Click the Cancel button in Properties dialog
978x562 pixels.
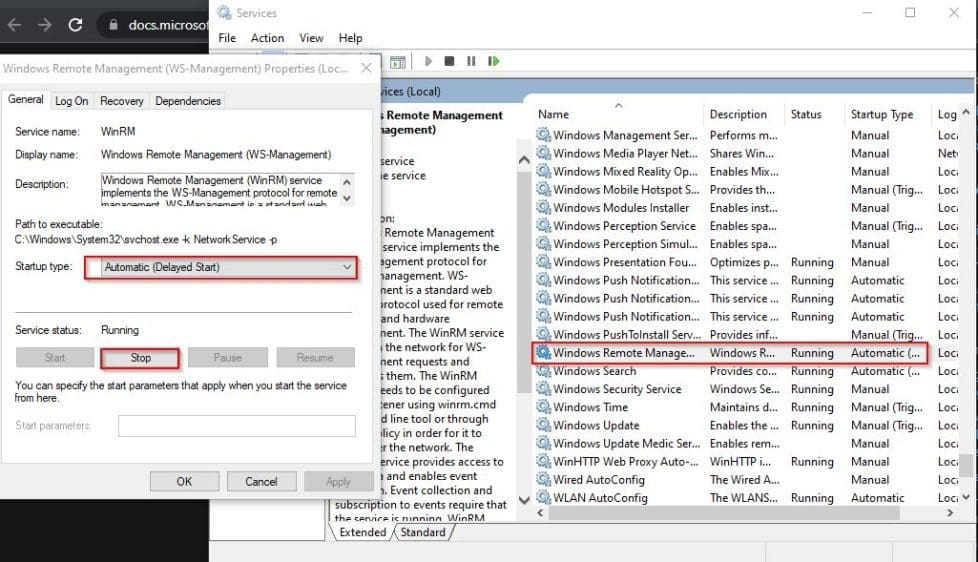[x=261, y=481]
